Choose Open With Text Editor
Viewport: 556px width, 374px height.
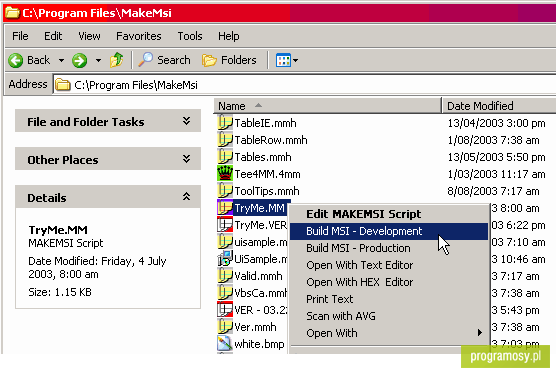[389, 265]
